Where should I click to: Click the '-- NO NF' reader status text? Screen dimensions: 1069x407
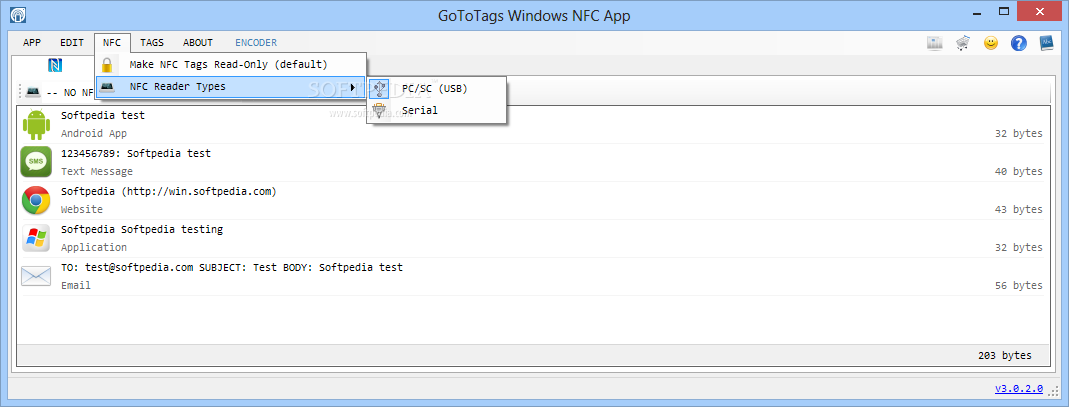[x=70, y=92]
